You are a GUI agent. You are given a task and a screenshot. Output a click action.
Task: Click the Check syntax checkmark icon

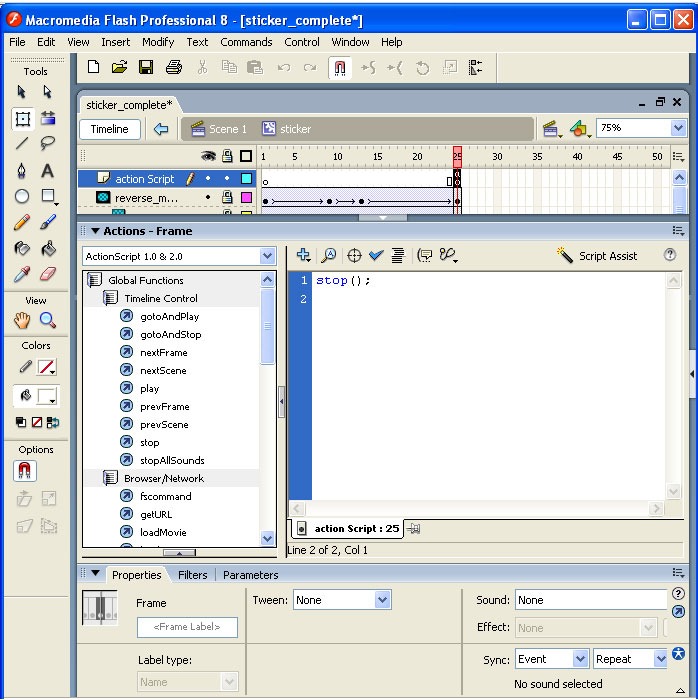[376, 255]
